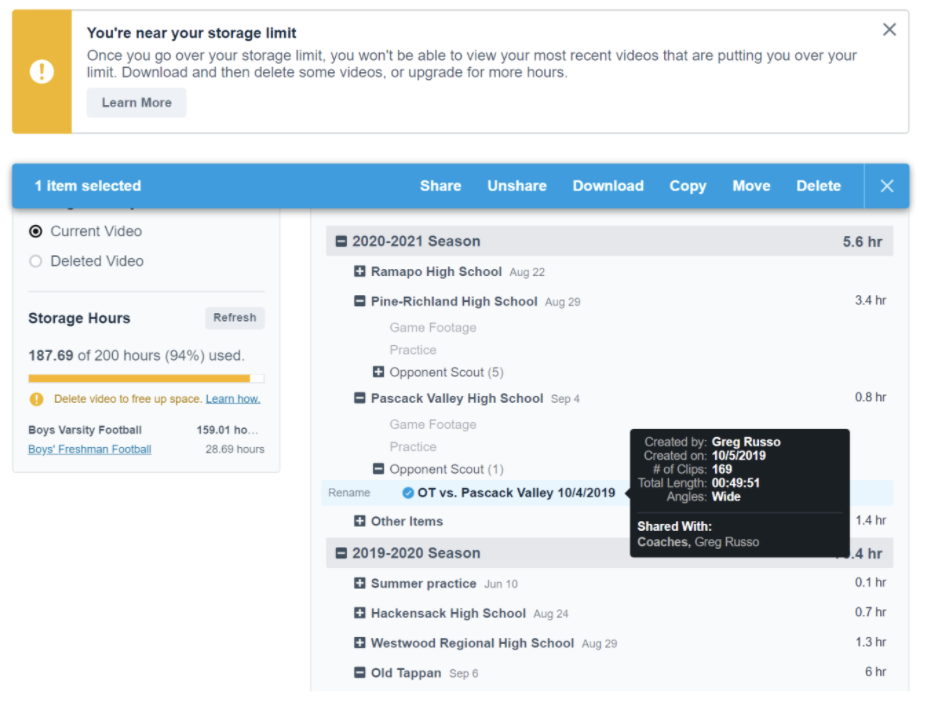Collapse the Pine-Richland High School folder
The width and height of the screenshot is (930, 708).
click(360, 302)
